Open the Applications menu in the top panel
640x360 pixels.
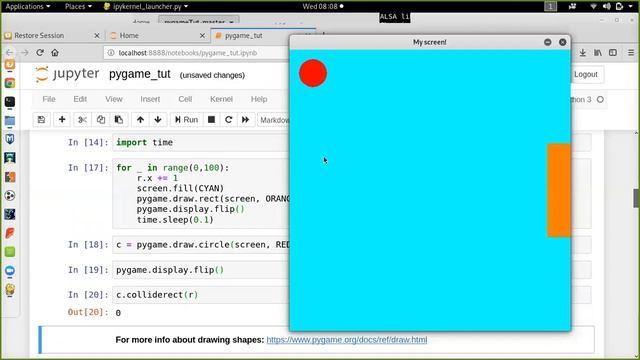pyautogui.click(x=28, y=6)
